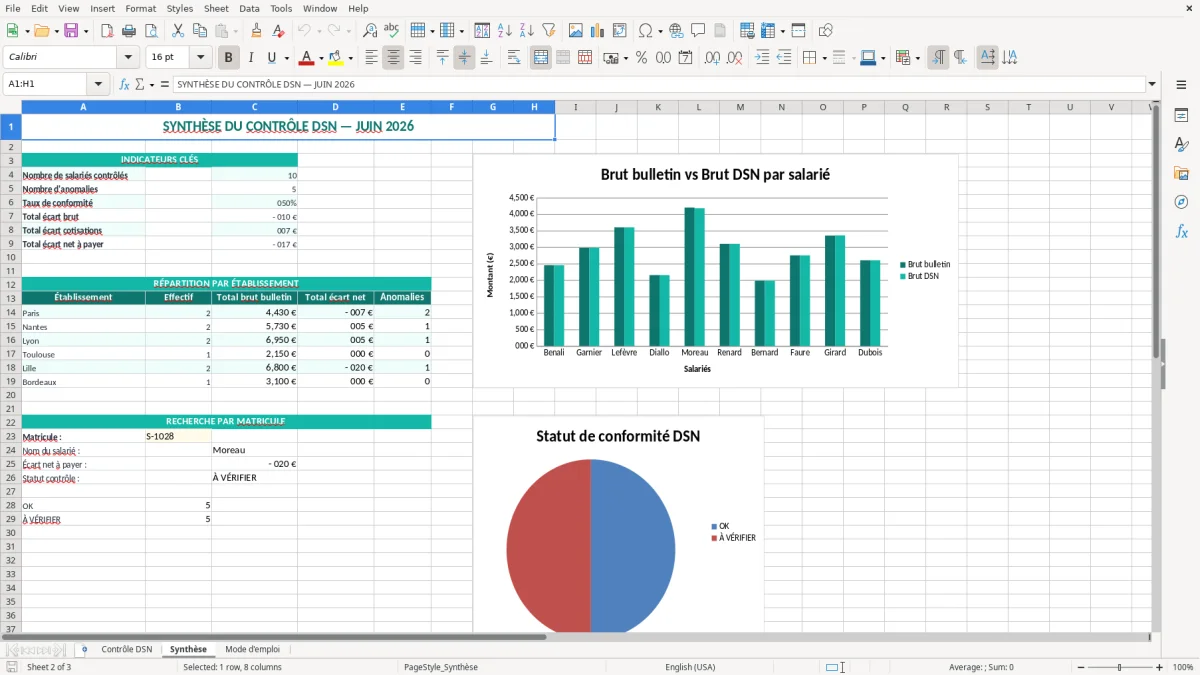The width and height of the screenshot is (1200, 675).
Task: Click the zoom in plus button
Action: coord(1160,667)
